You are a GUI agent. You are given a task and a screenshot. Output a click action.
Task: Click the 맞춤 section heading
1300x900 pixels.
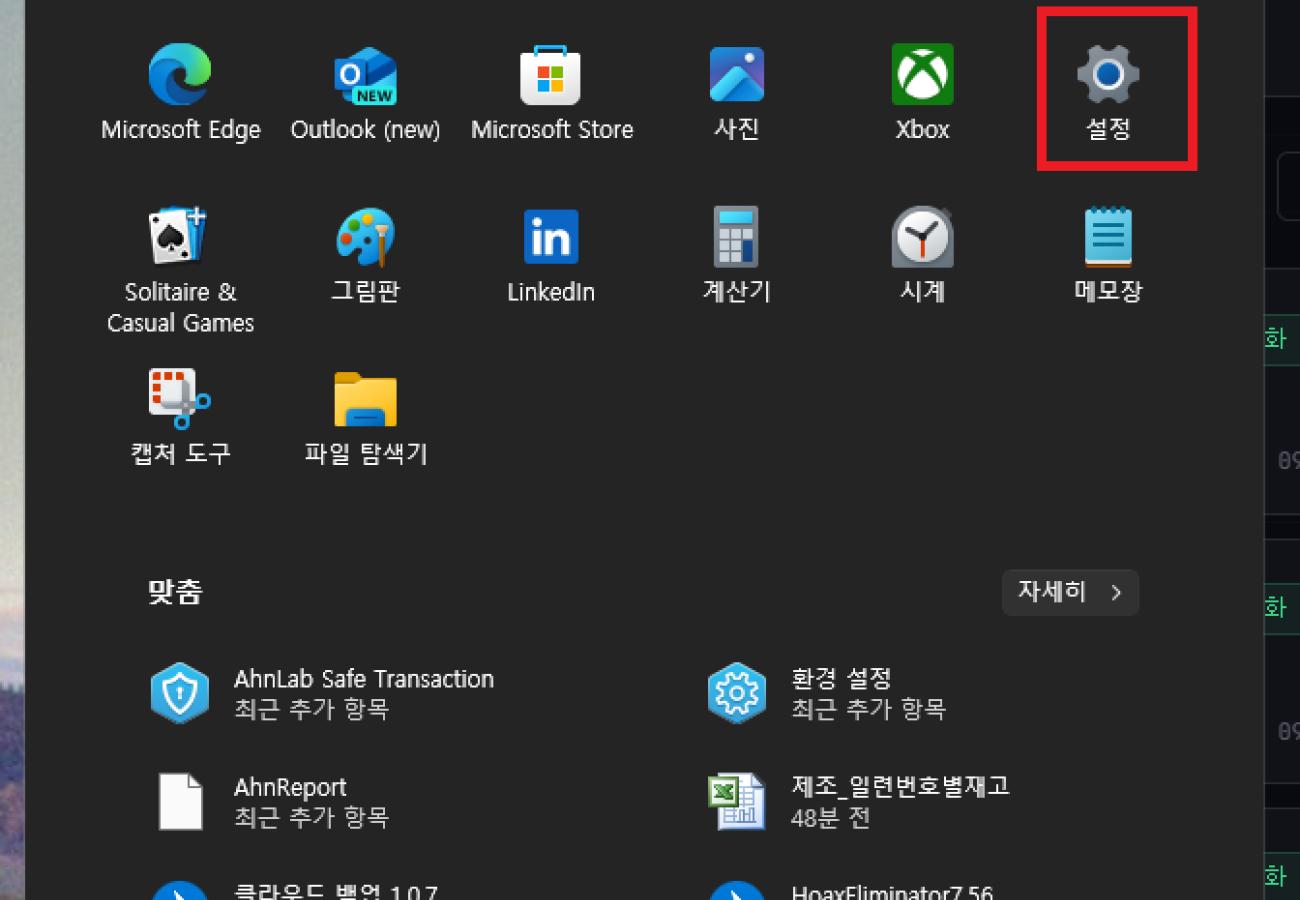(175, 592)
